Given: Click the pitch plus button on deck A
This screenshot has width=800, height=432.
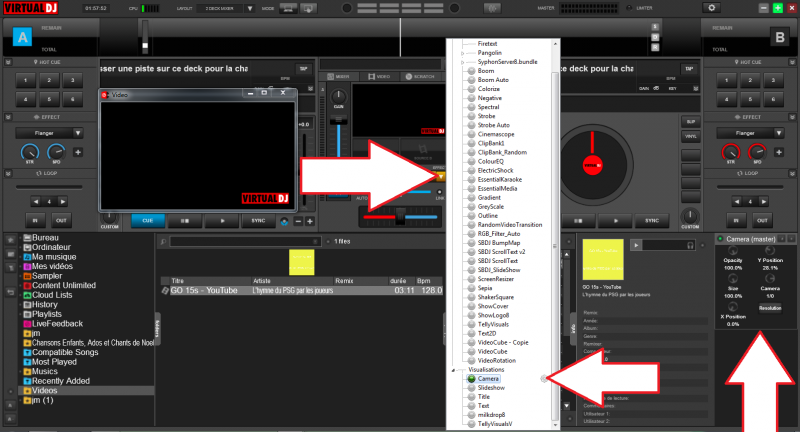Looking at the screenshot, I should pyautogui.click(x=310, y=221).
